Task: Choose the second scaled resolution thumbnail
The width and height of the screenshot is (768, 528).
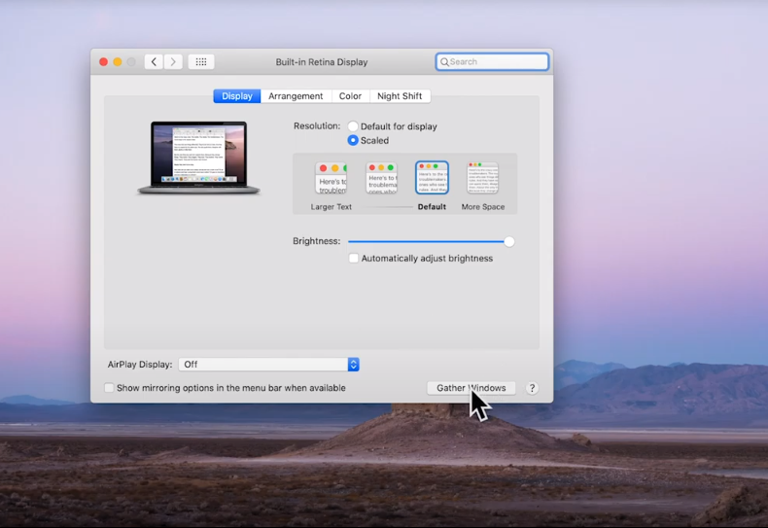Action: (x=382, y=178)
